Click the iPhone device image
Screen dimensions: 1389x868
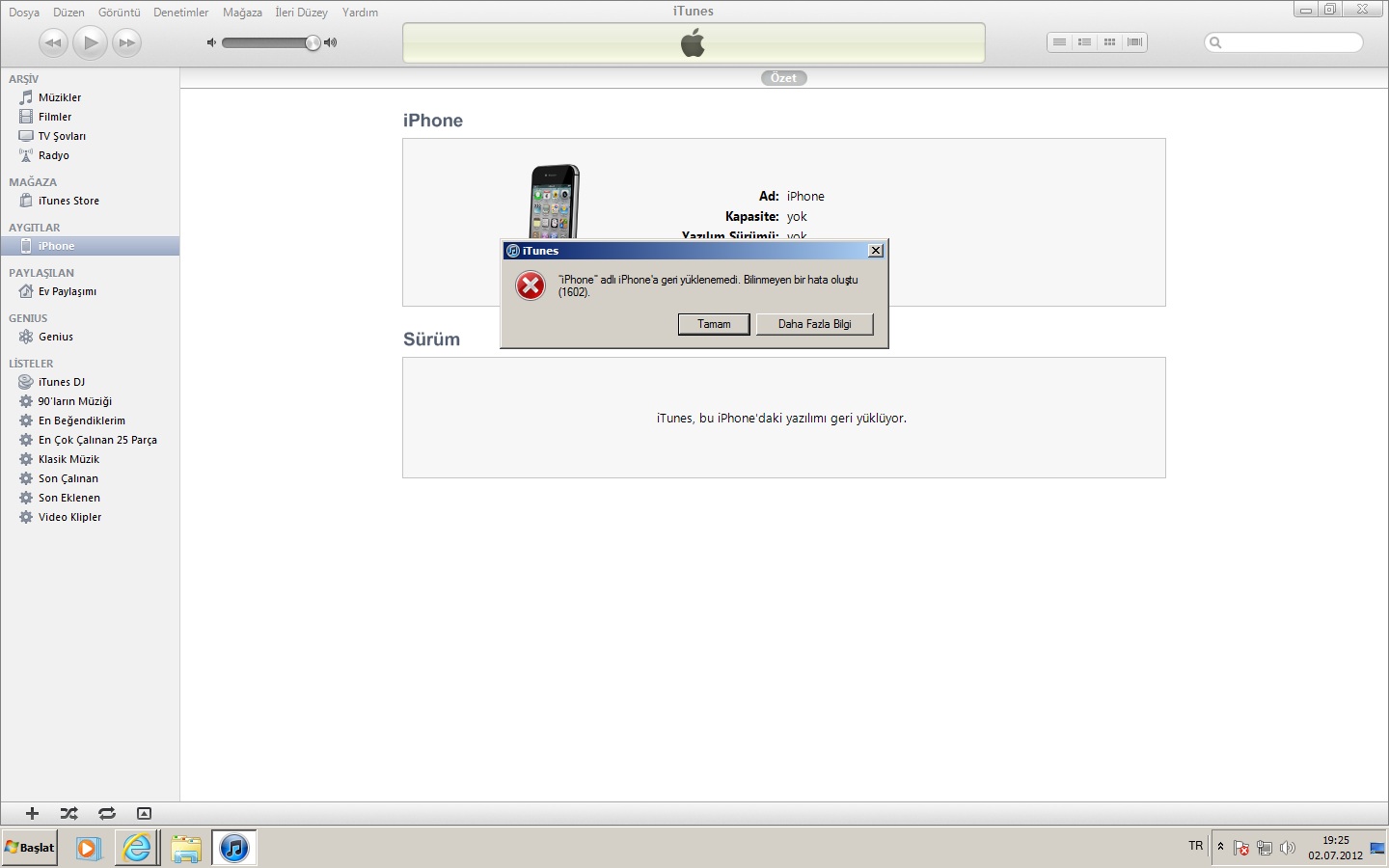(555, 201)
